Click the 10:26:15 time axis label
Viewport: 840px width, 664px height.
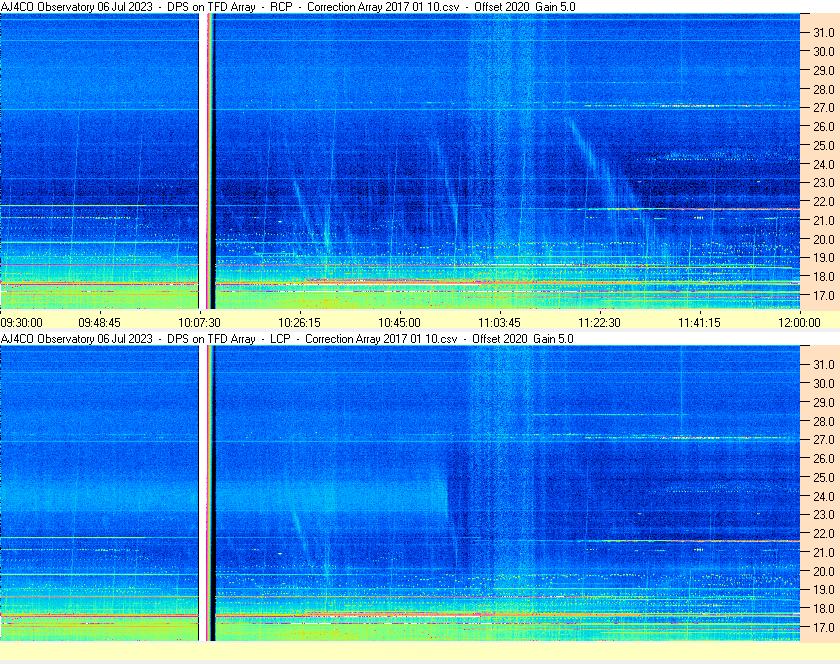pyautogui.click(x=299, y=323)
